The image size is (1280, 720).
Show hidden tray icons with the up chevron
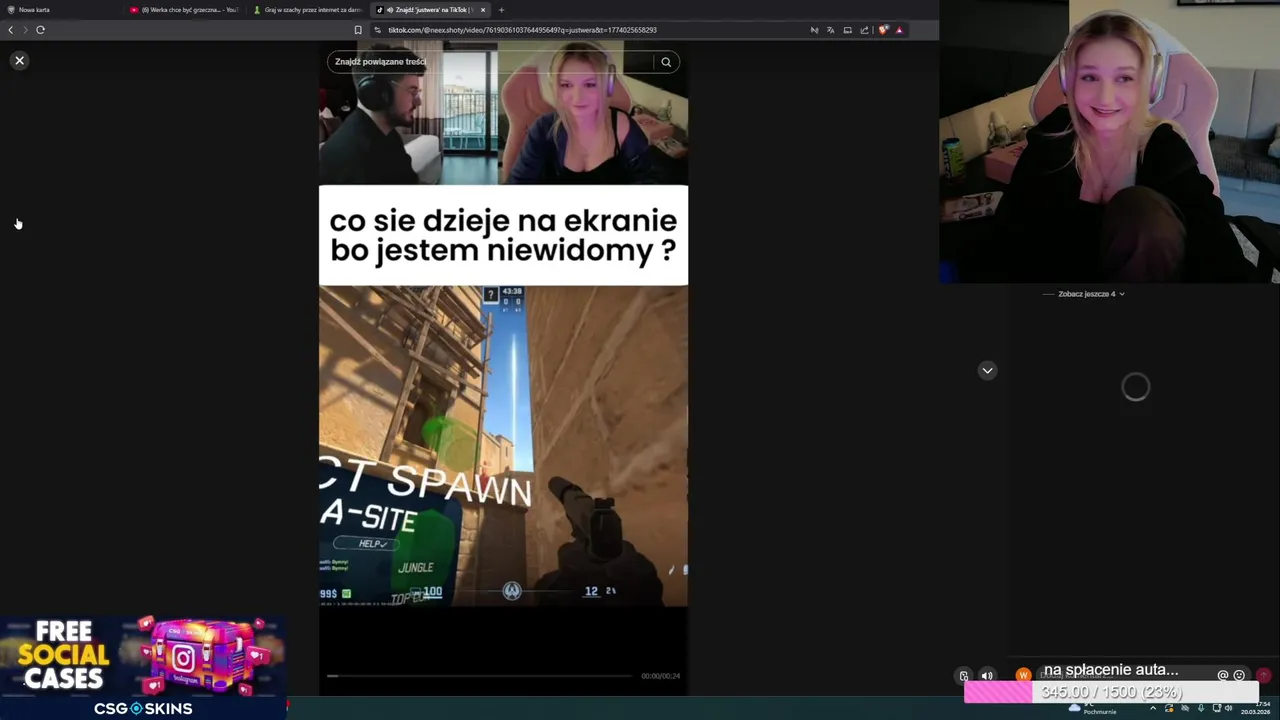(1152, 708)
